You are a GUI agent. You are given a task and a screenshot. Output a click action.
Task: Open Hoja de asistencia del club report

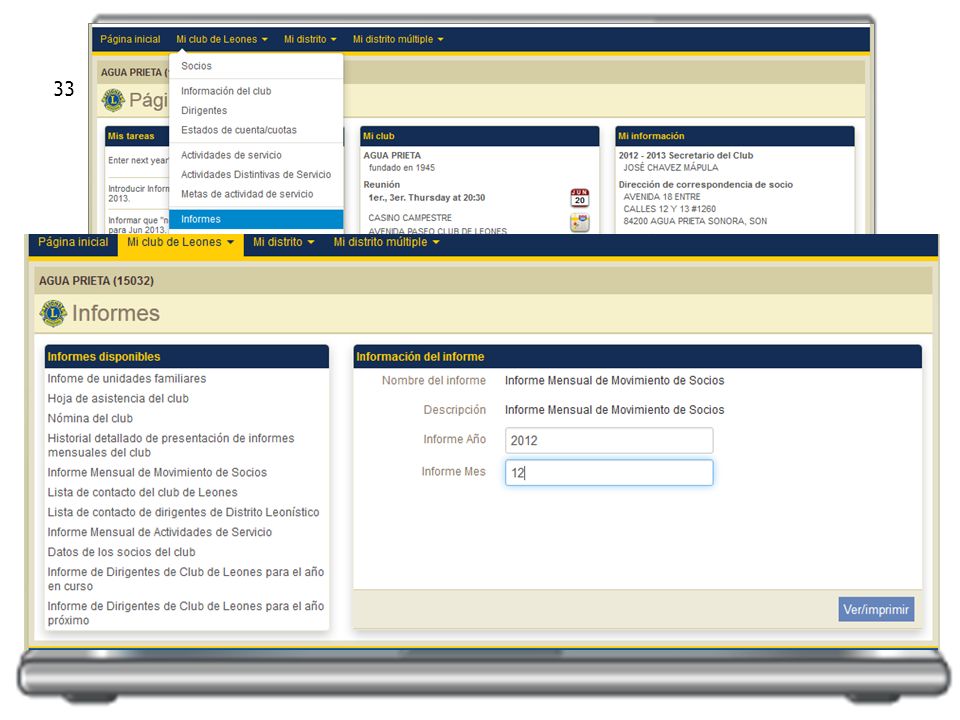[118, 399]
